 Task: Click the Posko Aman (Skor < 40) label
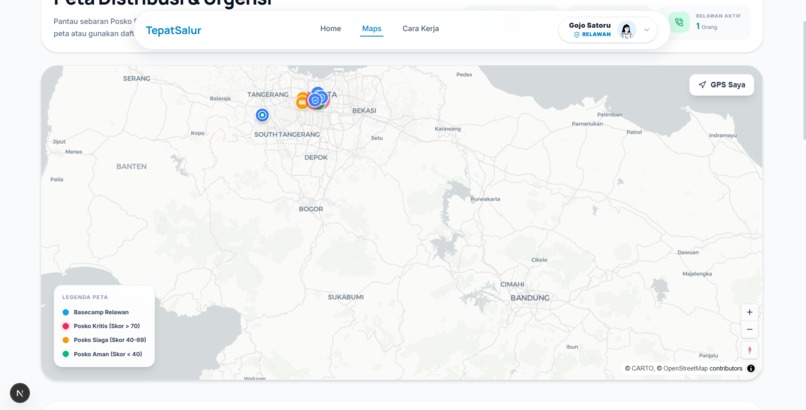108,354
